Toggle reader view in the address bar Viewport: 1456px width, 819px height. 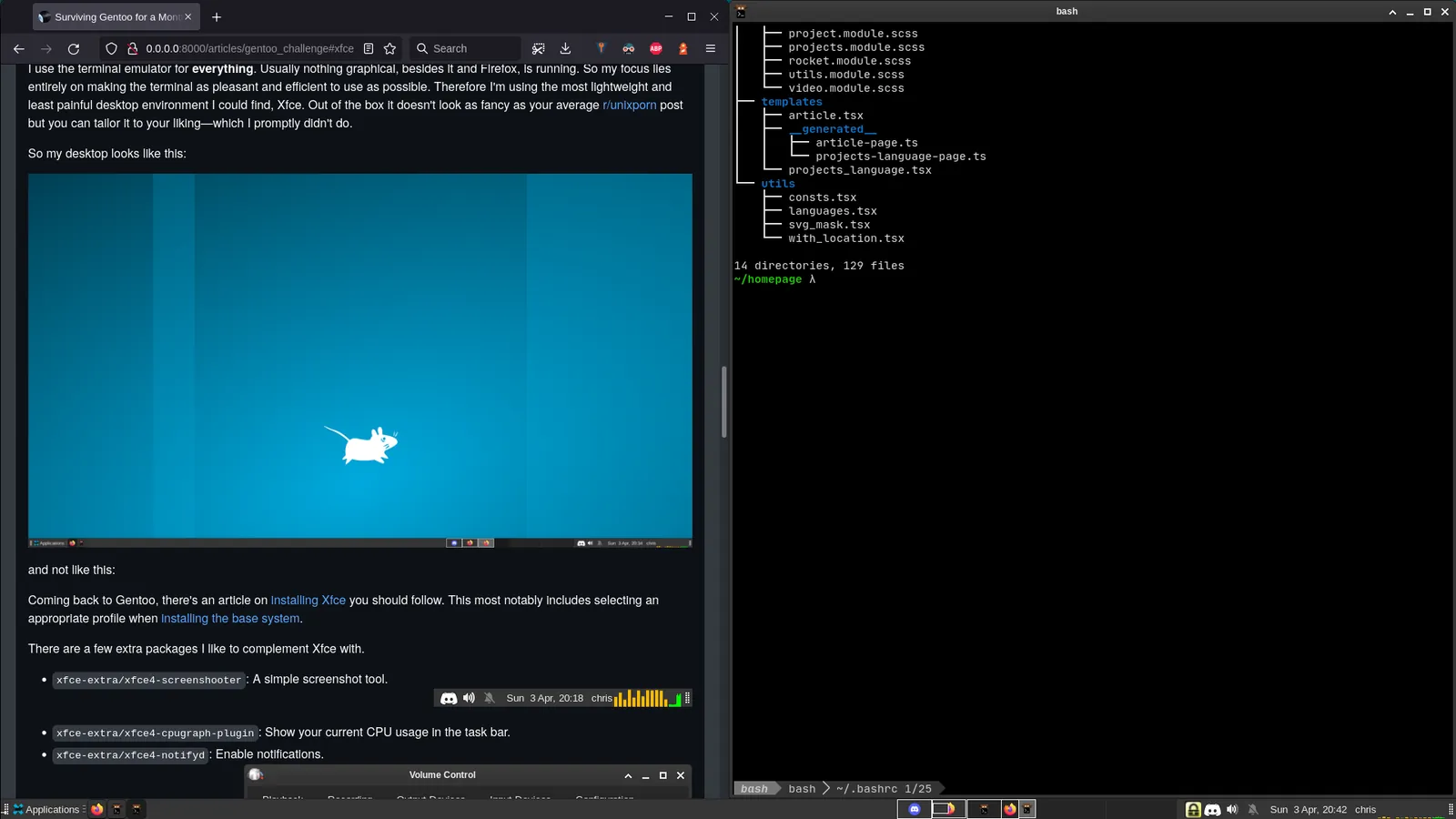[x=369, y=49]
